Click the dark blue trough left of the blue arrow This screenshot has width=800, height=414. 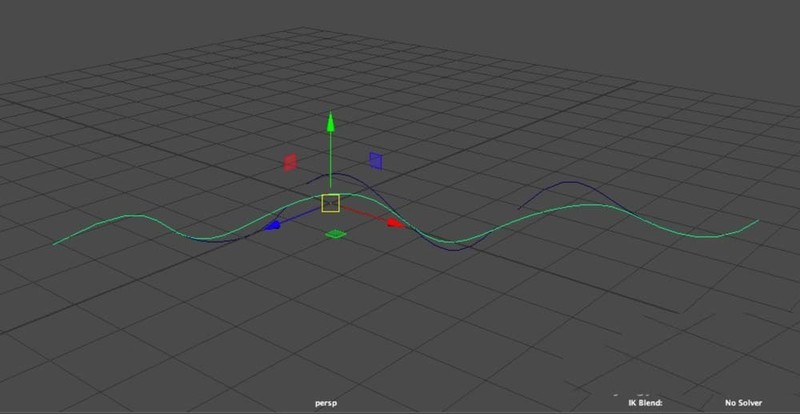(215, 240)
